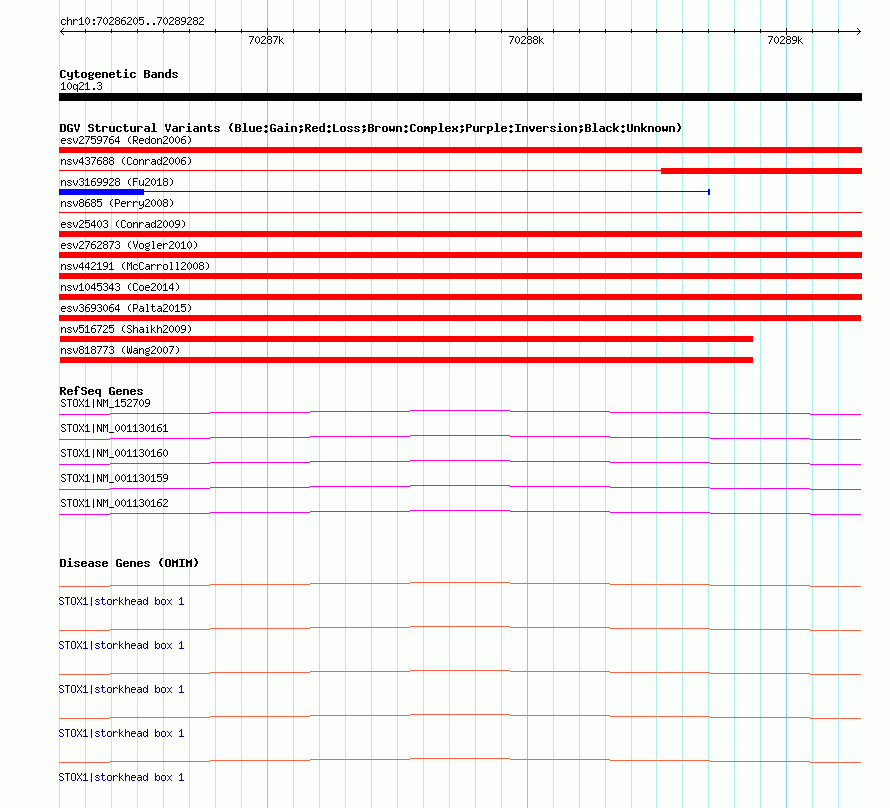Click the chr10:70286205..70289282 coordinate label
The width and height of the screenshot is (890, 808).
pos(132,21)
